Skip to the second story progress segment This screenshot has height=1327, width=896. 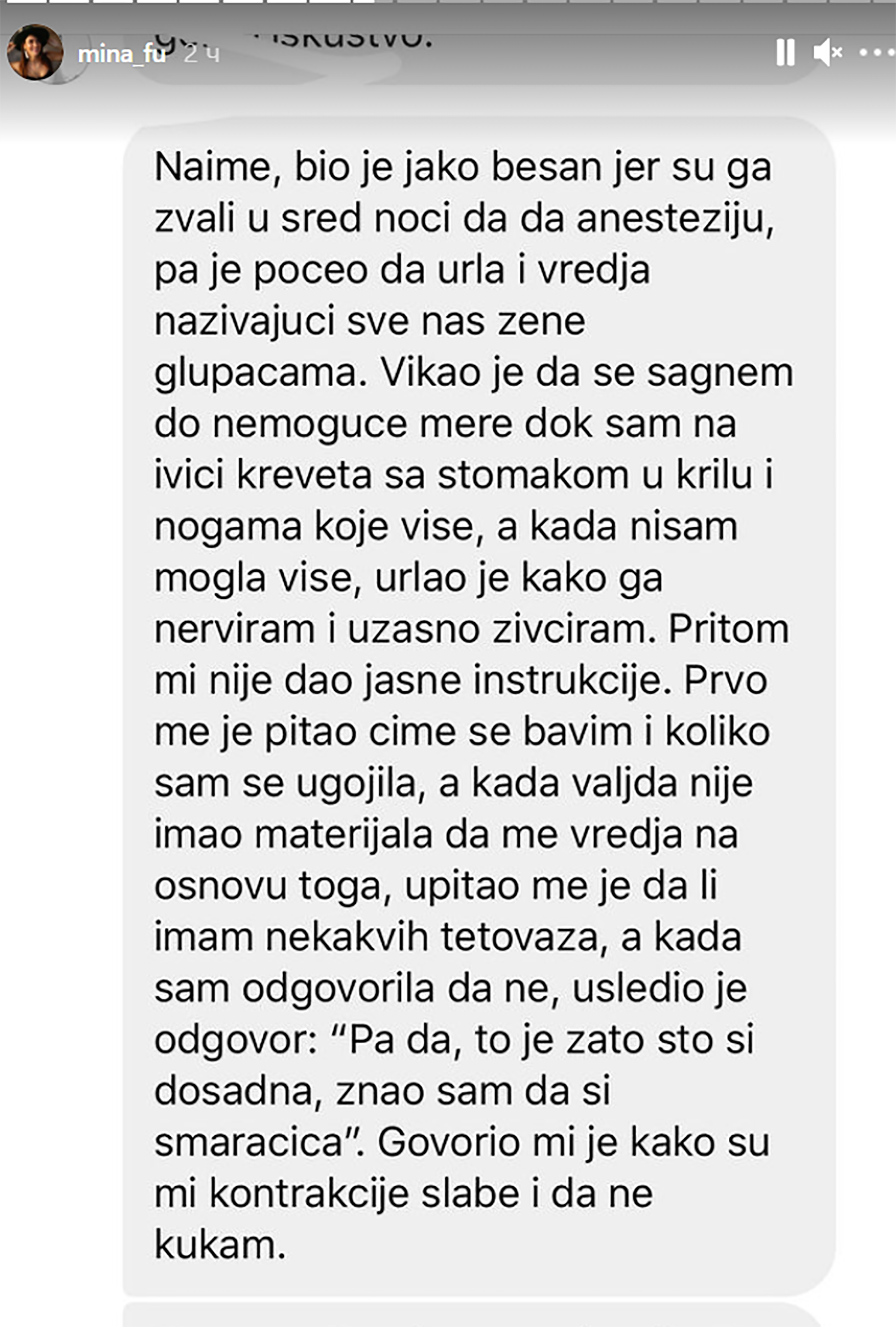(x=70, y=1)
